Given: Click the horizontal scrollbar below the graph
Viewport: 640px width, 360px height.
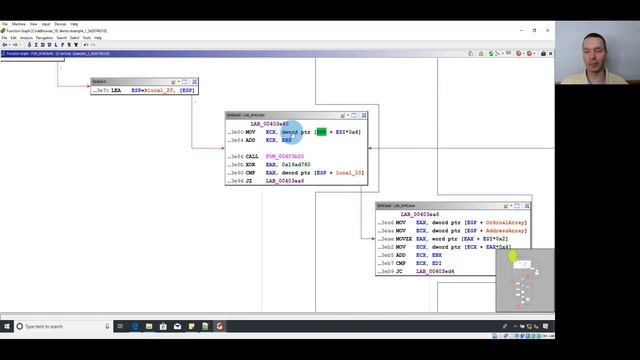Looking at the screenshot, I should (277, 316).
